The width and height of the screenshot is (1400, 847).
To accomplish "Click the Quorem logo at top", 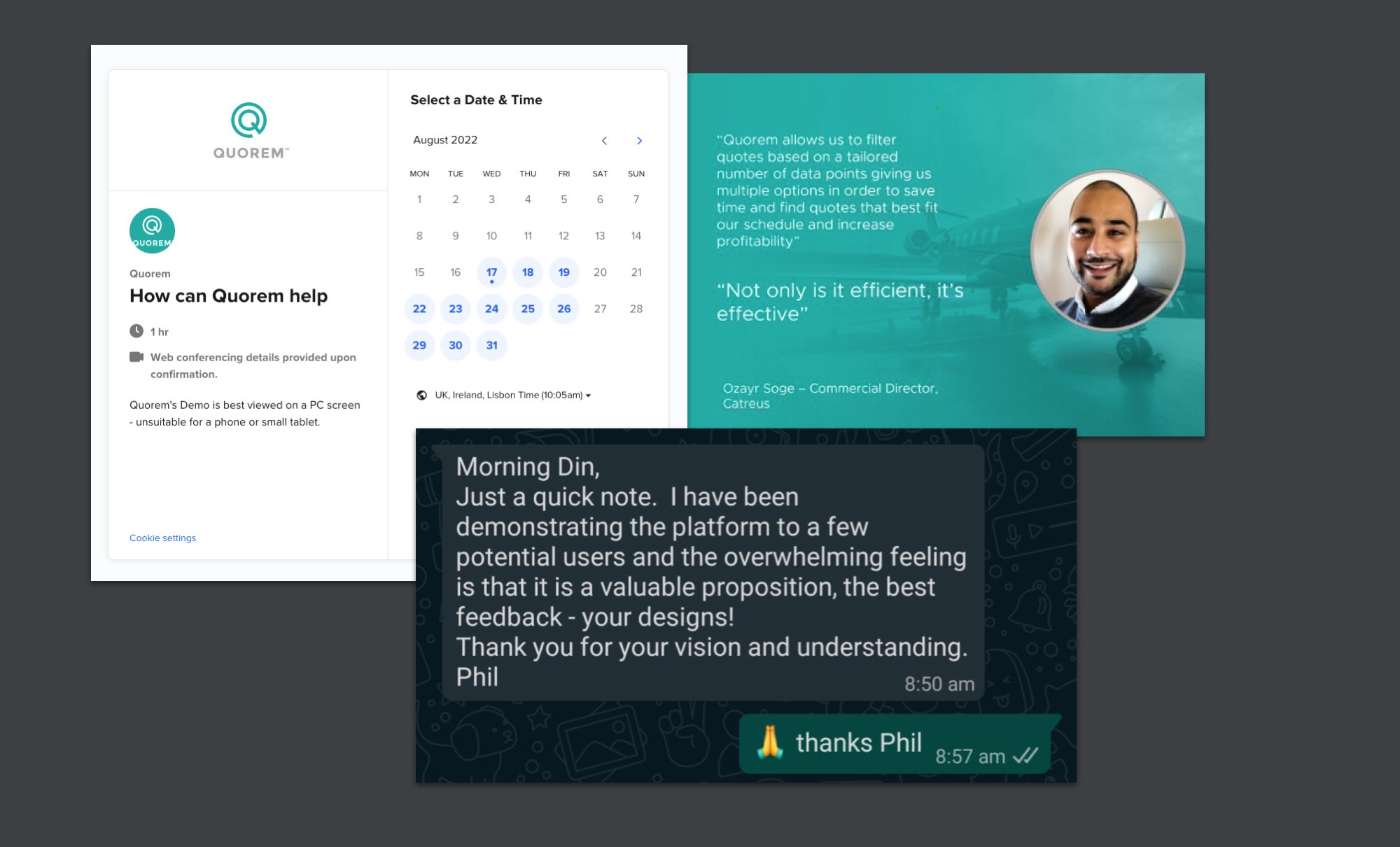I will tap(250, 132).
